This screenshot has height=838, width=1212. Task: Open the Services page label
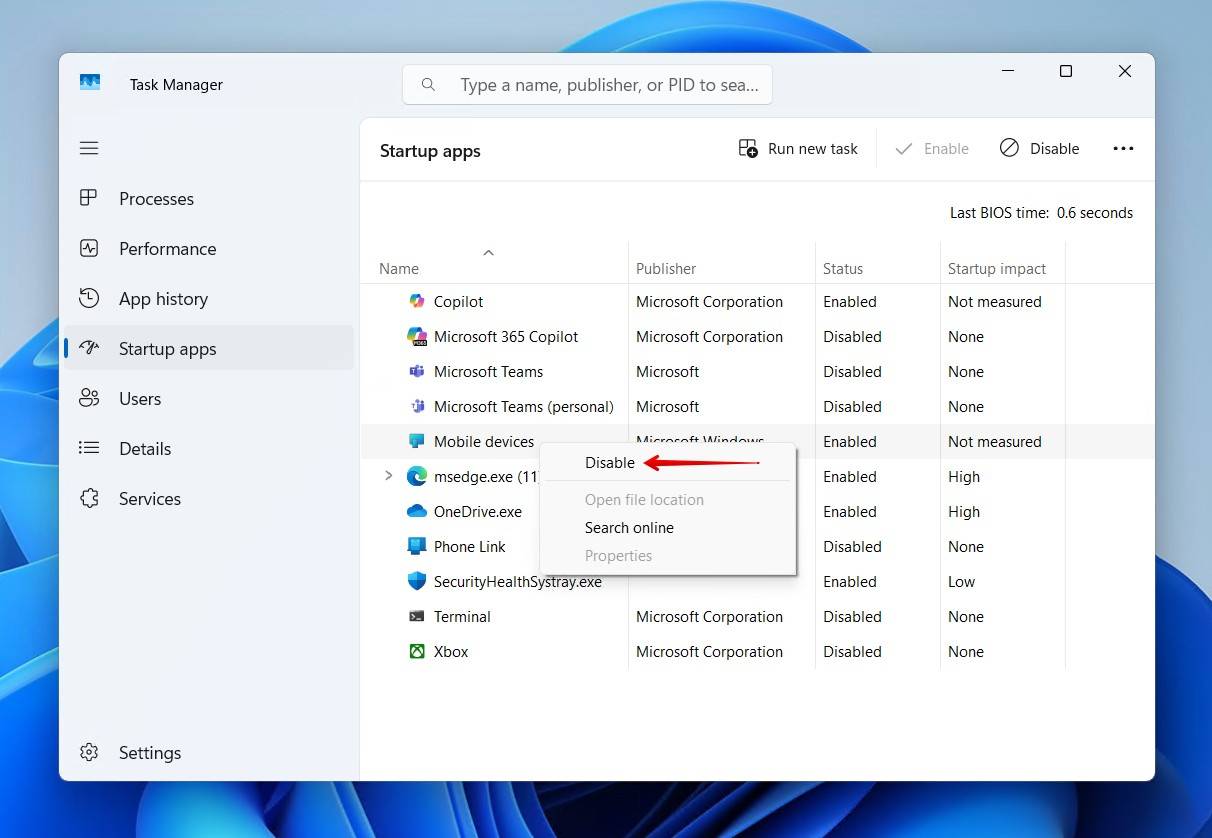(x=150, y=498)
